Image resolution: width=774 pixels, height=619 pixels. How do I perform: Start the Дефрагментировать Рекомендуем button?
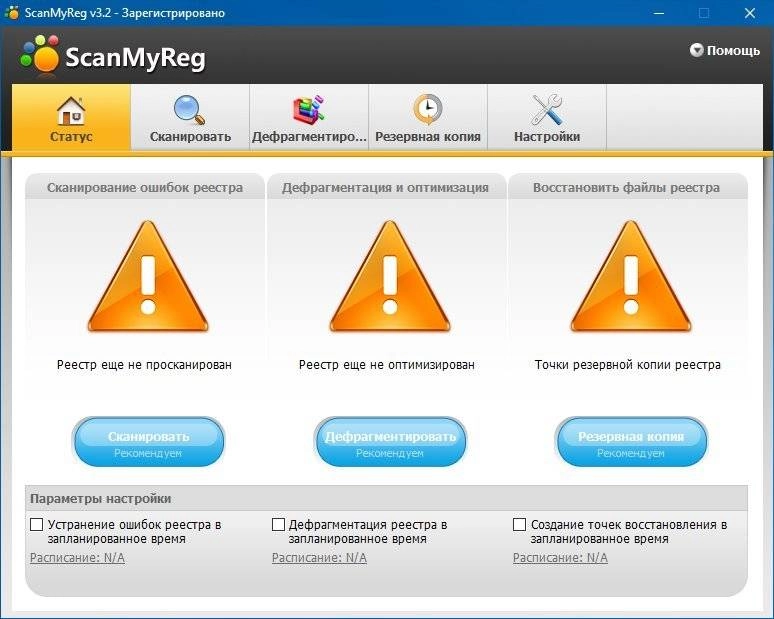[390, 442]
